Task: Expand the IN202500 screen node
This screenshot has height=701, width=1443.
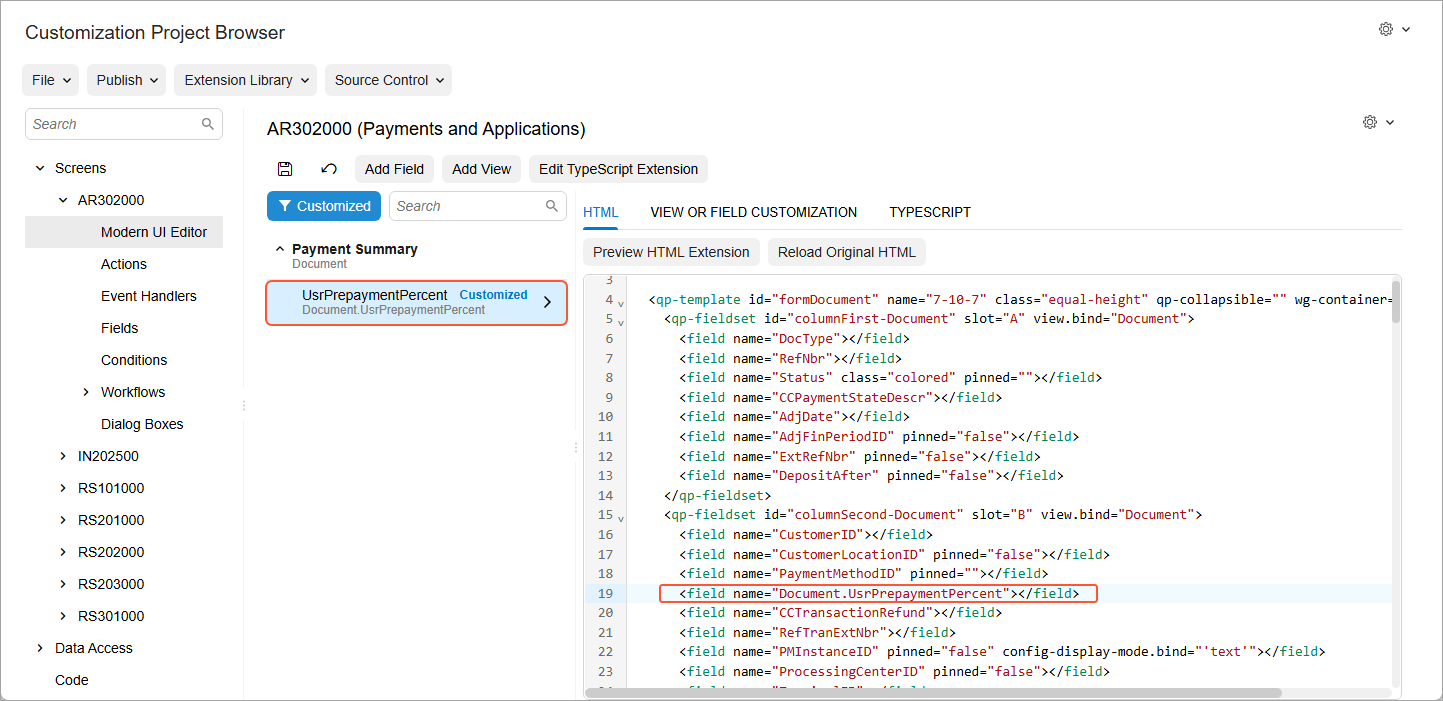Action: 63,456
